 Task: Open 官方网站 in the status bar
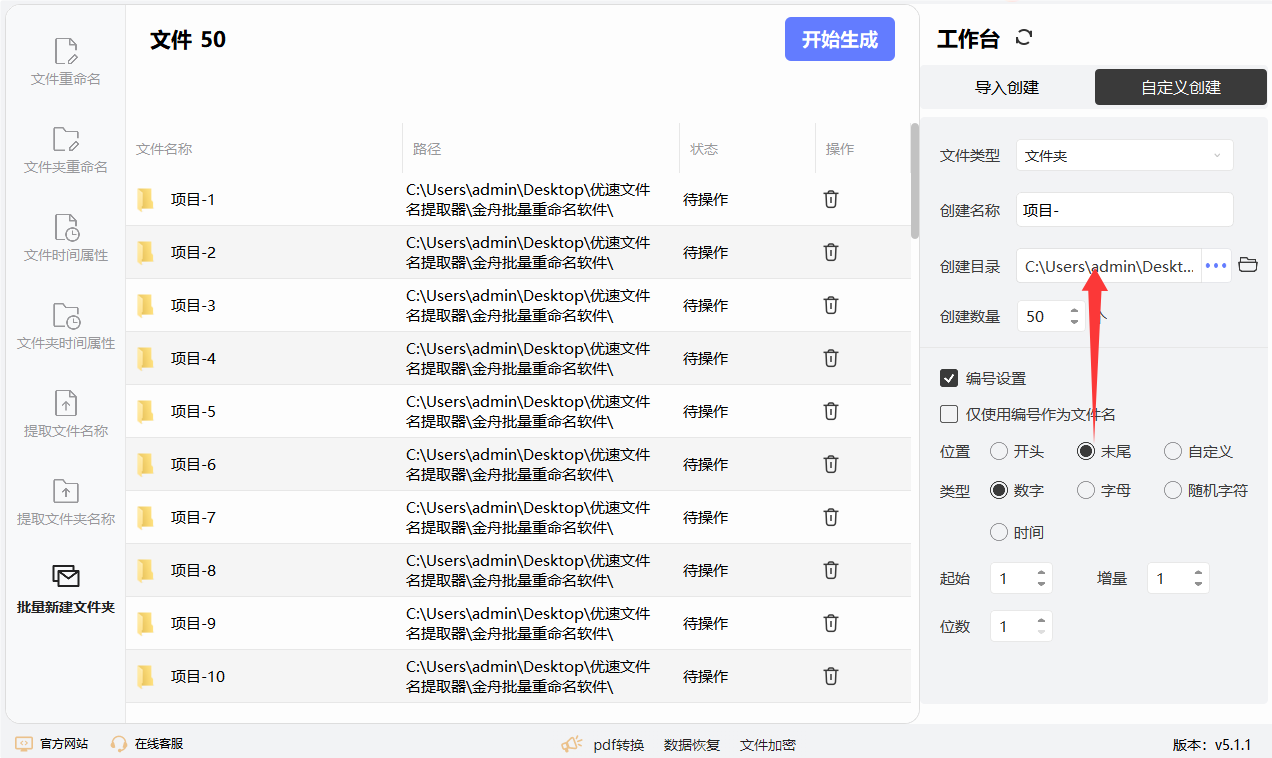tap(52, 744)
